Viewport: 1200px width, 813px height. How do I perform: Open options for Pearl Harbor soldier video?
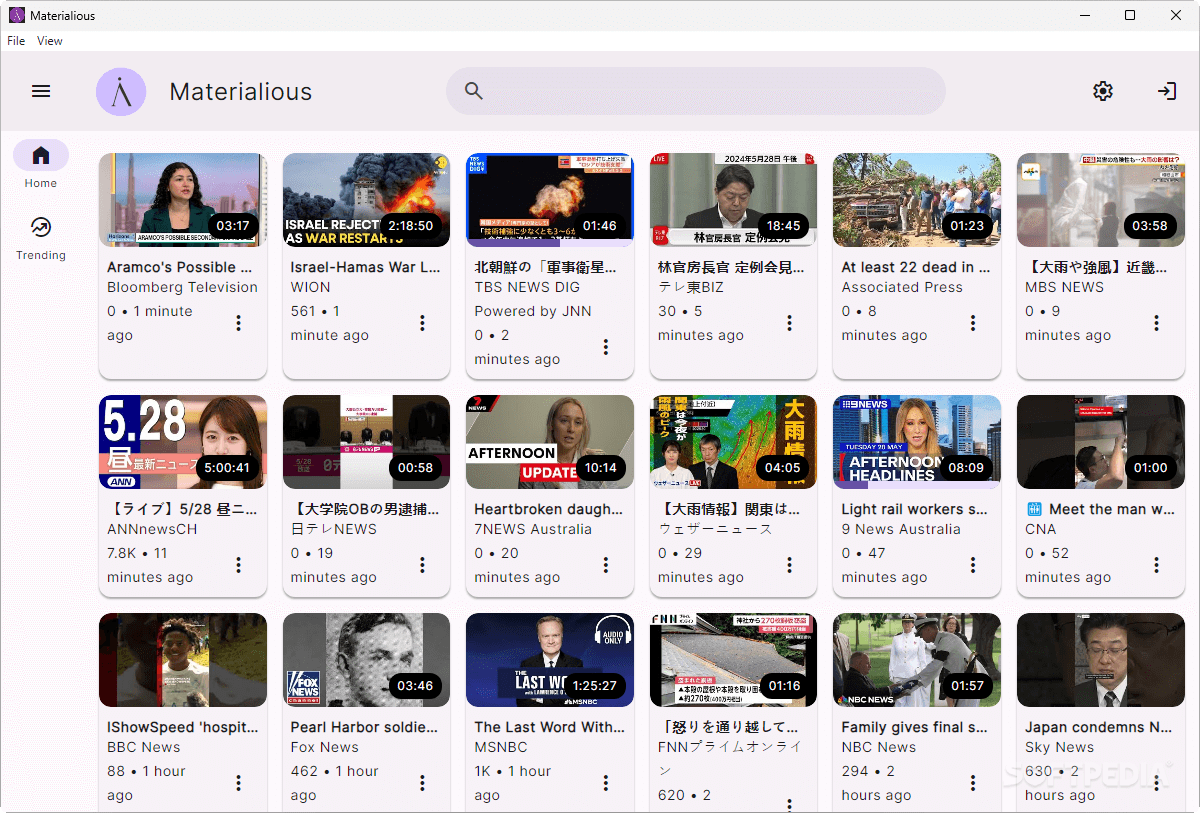[x=422, y=783]
